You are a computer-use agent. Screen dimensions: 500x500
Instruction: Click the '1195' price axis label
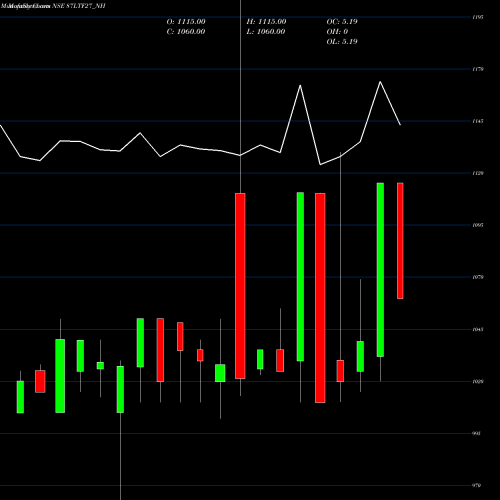point(478,17)
